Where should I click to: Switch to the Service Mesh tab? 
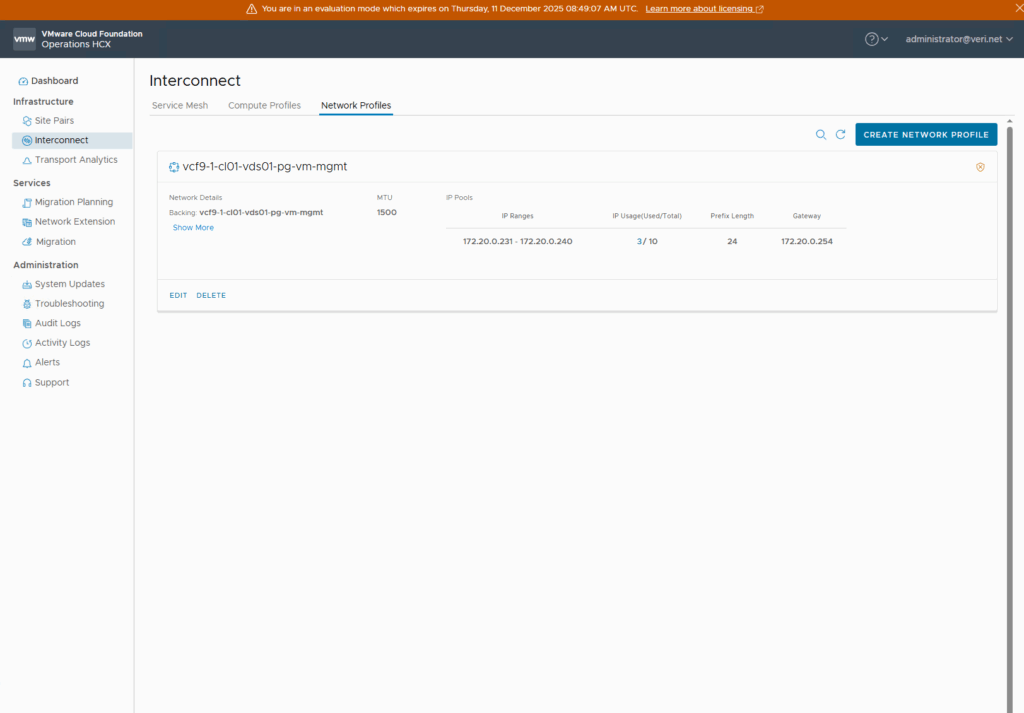(180, 105)
